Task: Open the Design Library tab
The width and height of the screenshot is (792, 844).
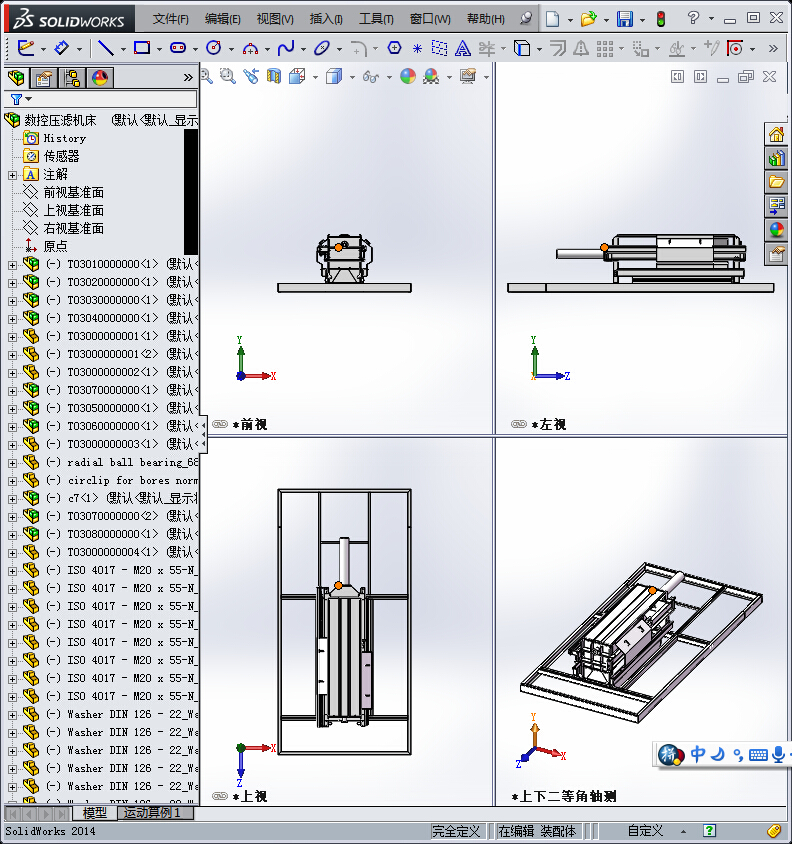Action: 776,159
